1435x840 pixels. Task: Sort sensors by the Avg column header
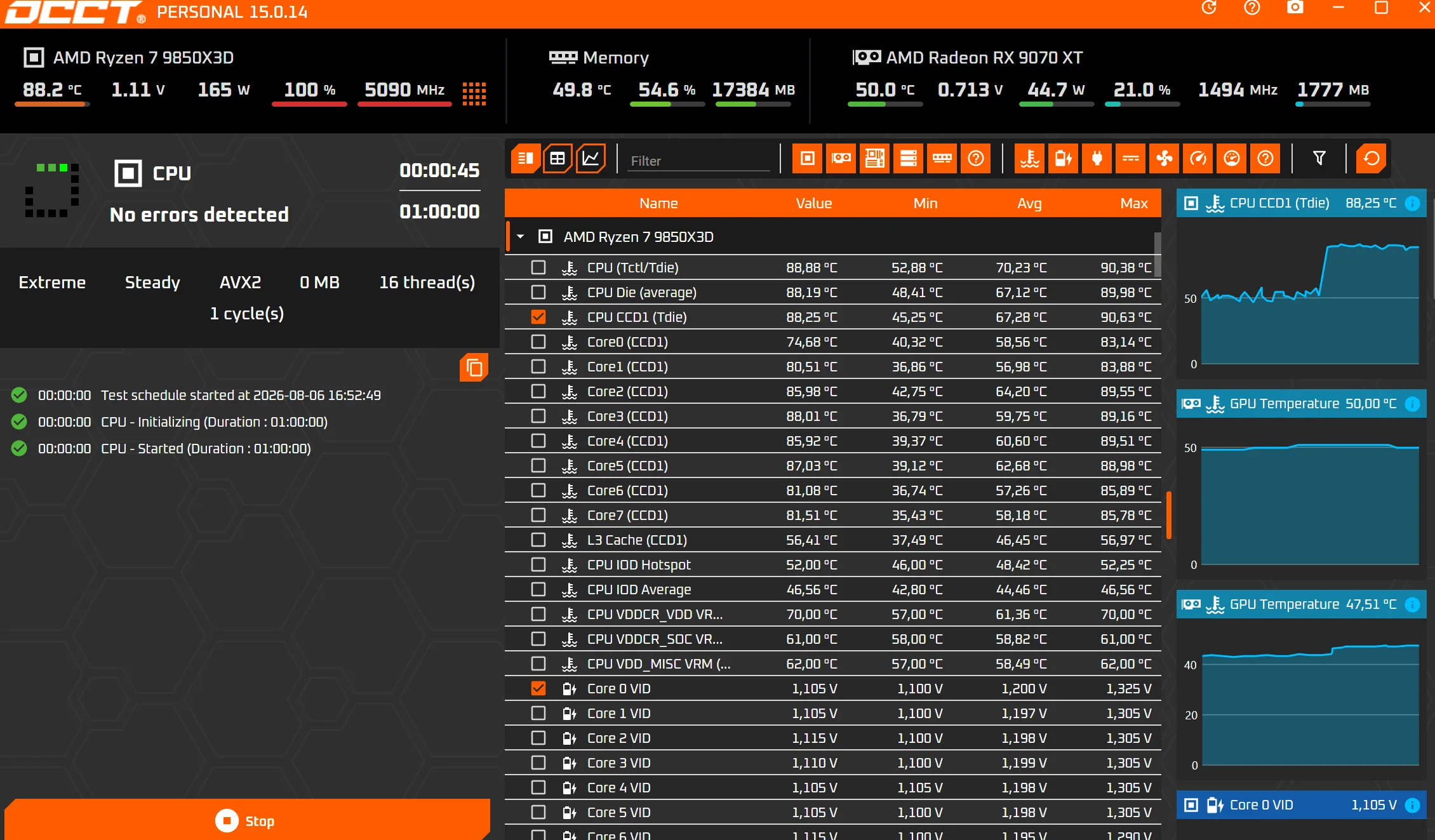1029,203
